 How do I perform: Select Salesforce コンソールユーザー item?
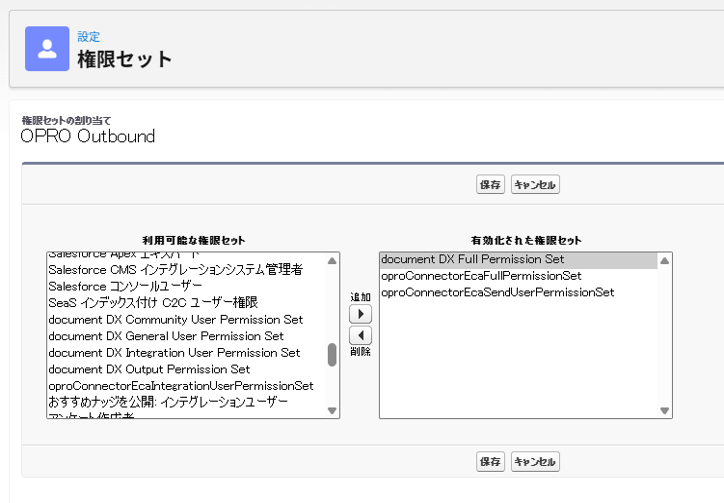(x=186, y=286)
